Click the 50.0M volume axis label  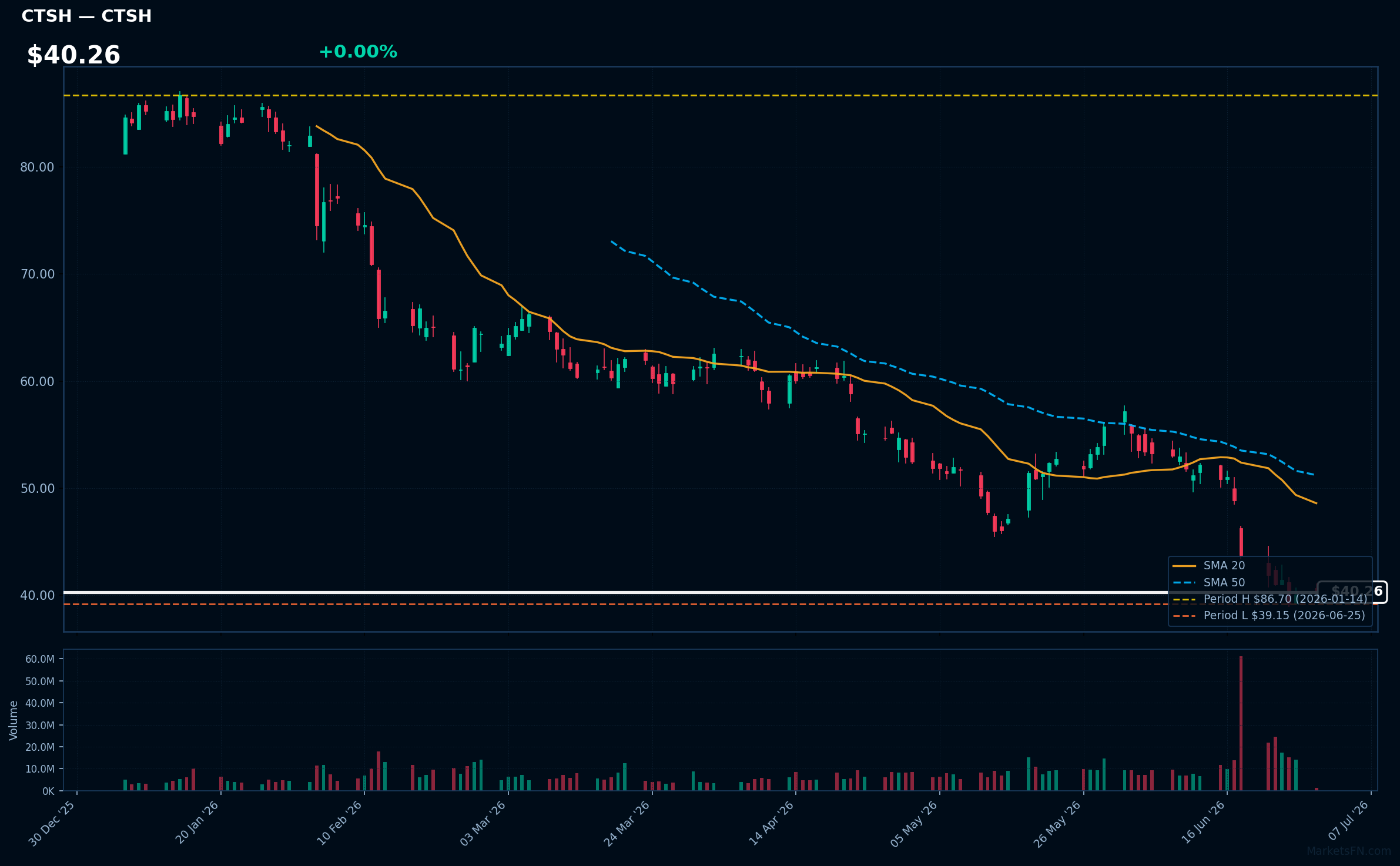pyautogui.click(x=40, y=682)
